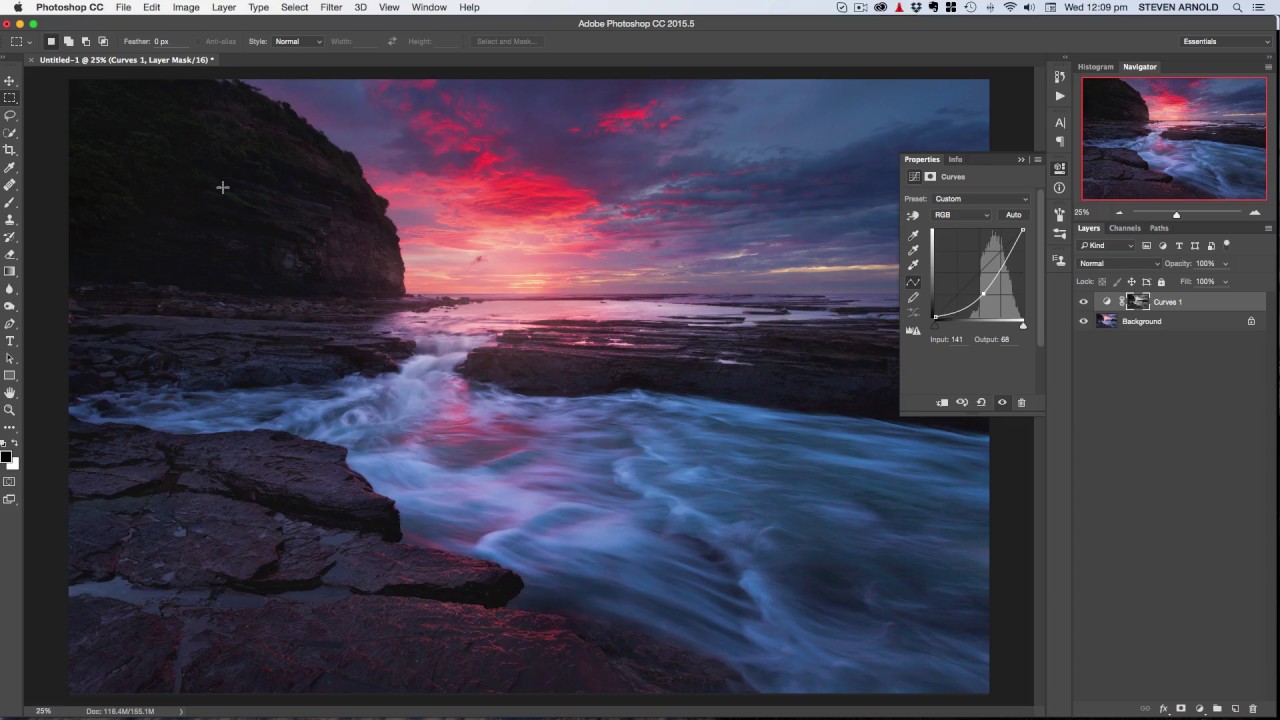Select the Hand tool

click(x=10, y=393)
